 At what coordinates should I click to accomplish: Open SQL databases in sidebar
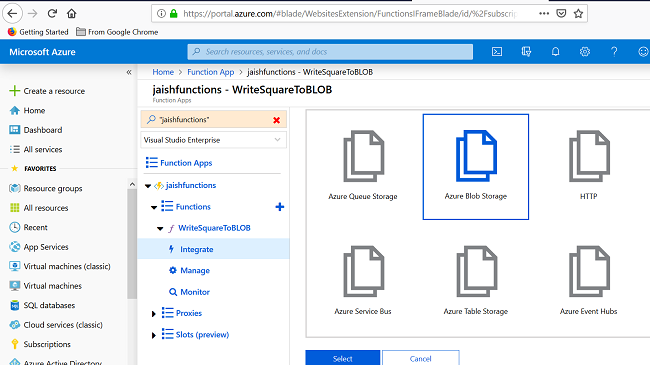pos(49,306)
